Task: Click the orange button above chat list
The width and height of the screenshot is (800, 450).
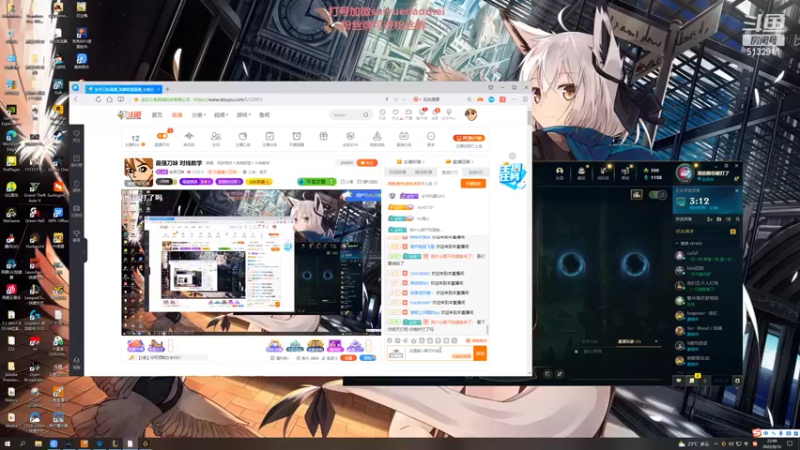Action: 473,184
